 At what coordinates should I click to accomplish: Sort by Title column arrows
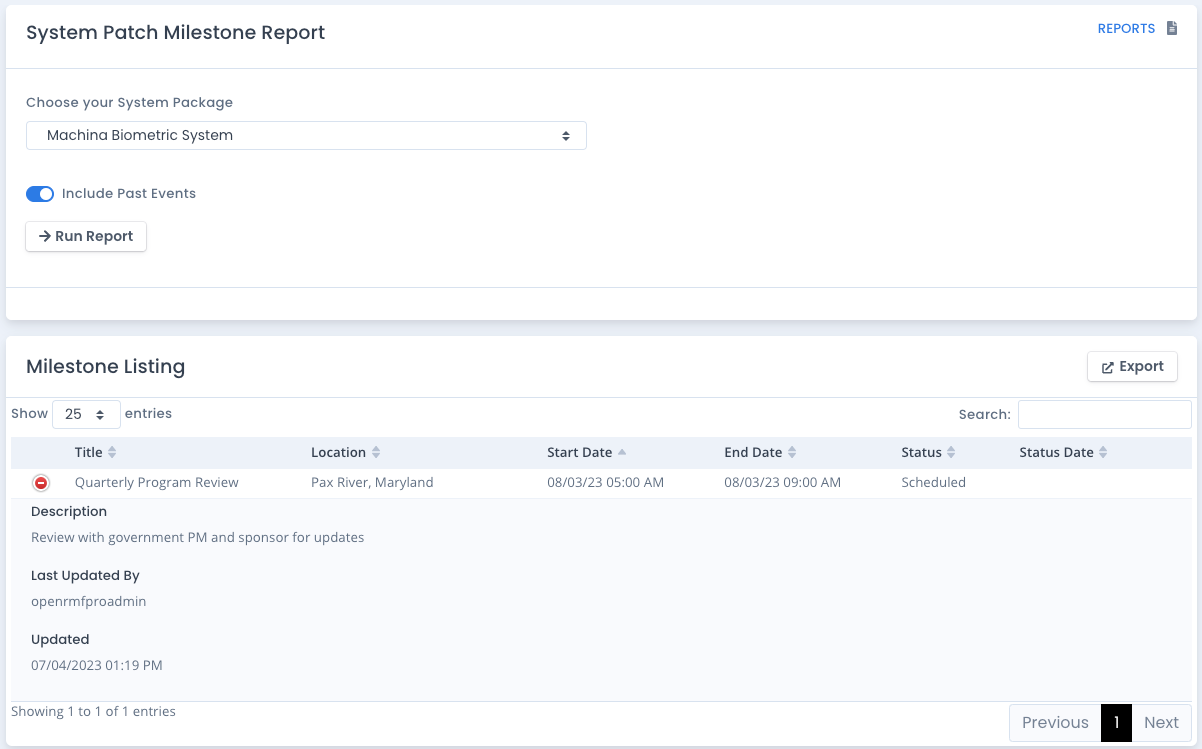coord(112,453)
